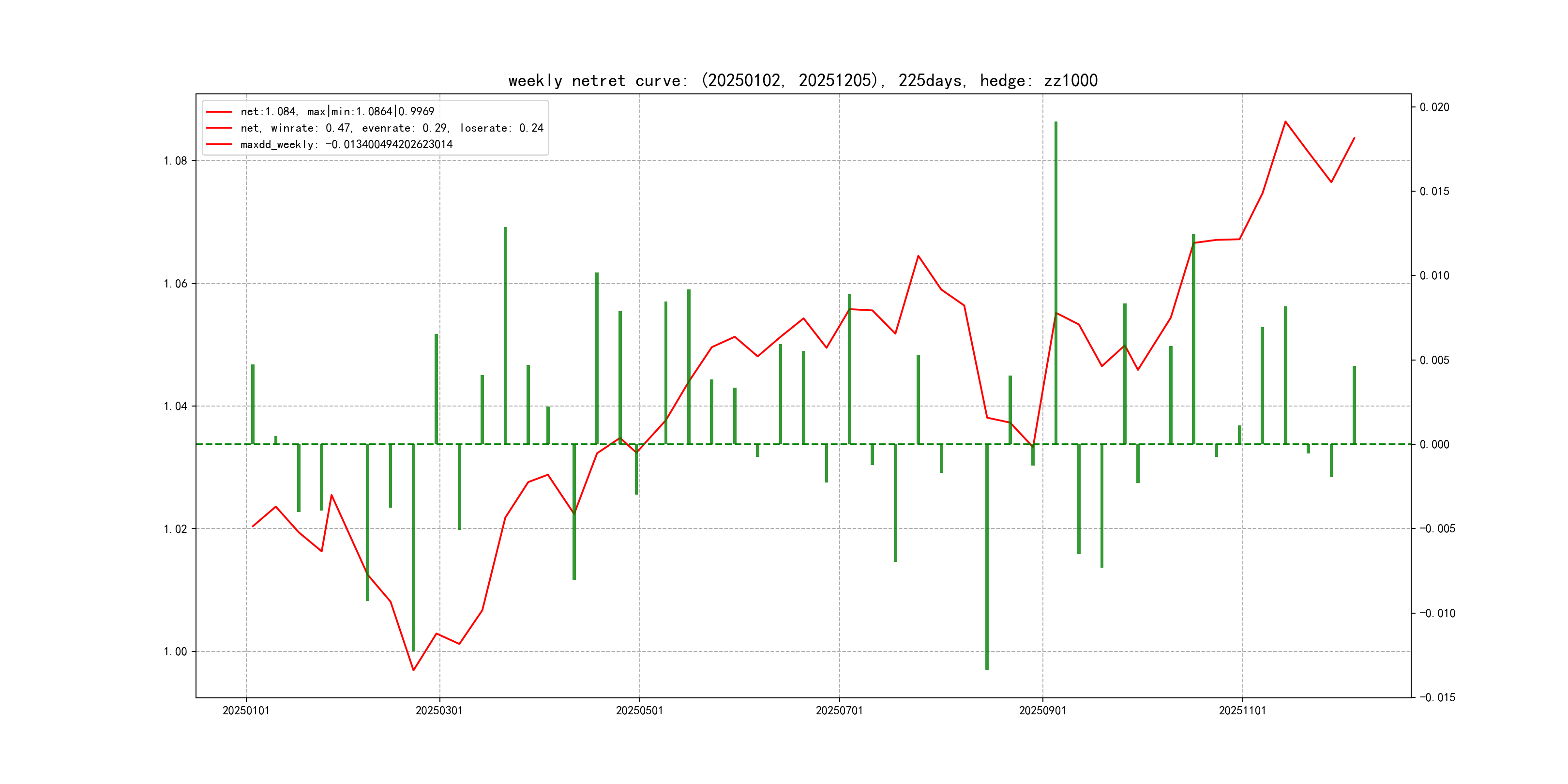The height and width of the screenshot is (784, 1568).
Task: Click the 1.00 left y-axis label
Action: click(175, 651)
